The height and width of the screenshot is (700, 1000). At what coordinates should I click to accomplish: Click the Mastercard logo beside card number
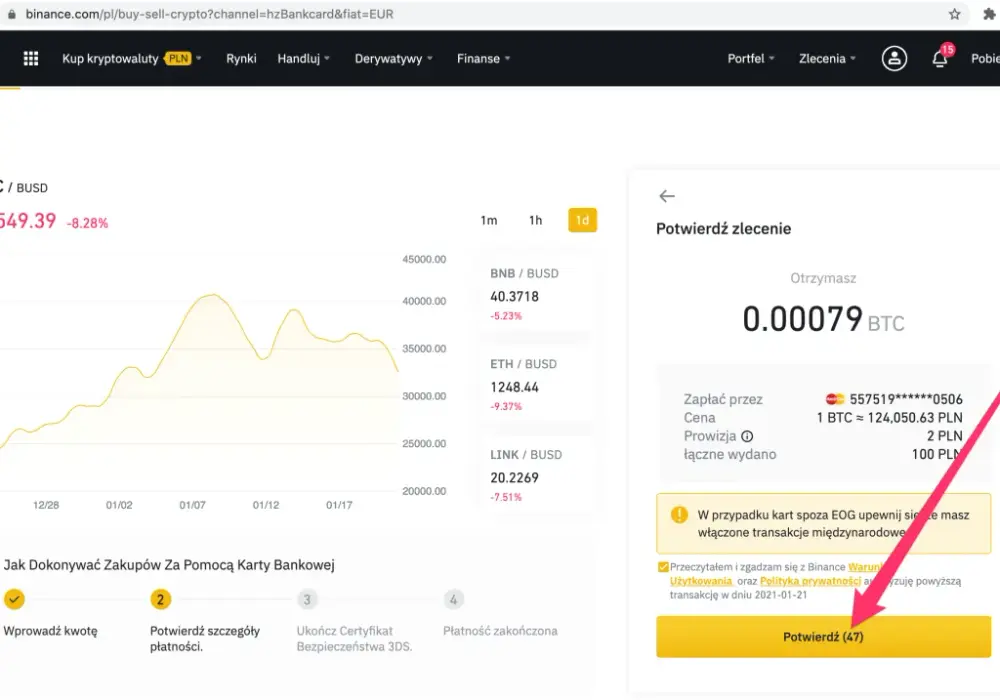[x=834, y=399]
